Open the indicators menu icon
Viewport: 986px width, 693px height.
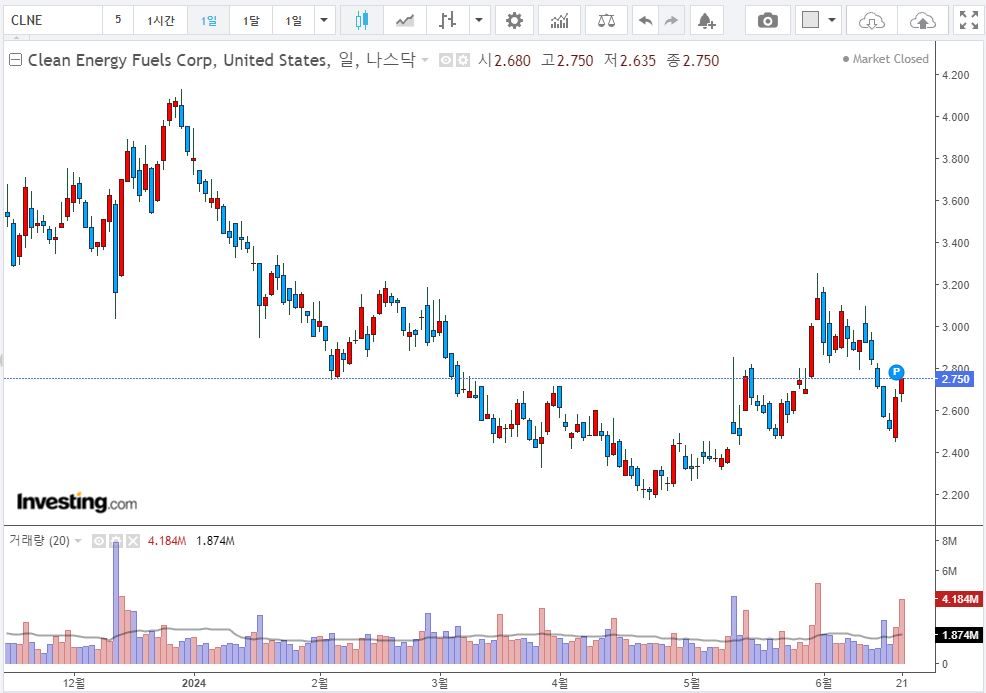(x=559, y=20)
